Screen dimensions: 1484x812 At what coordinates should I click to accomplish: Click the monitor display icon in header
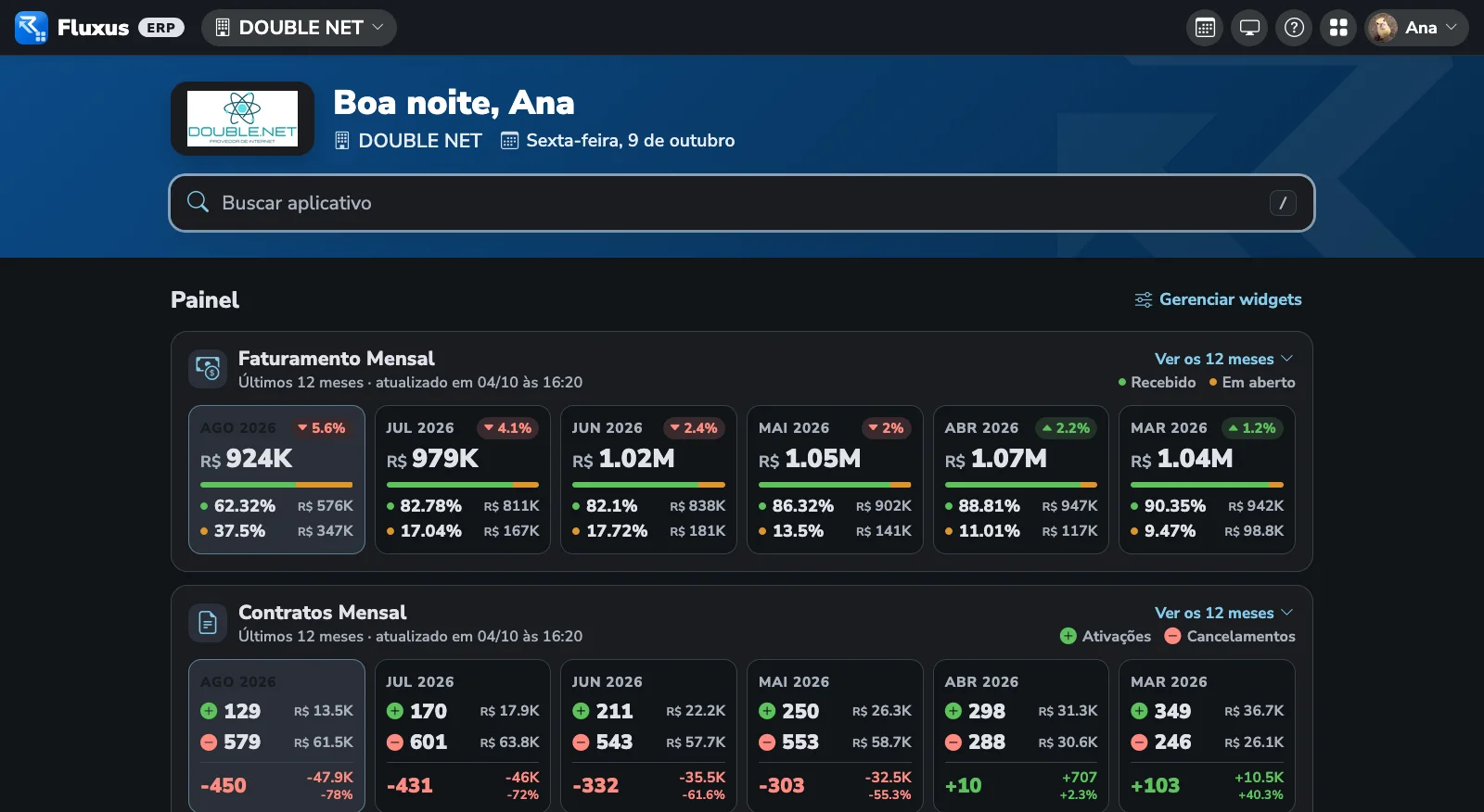point(1249,28)
